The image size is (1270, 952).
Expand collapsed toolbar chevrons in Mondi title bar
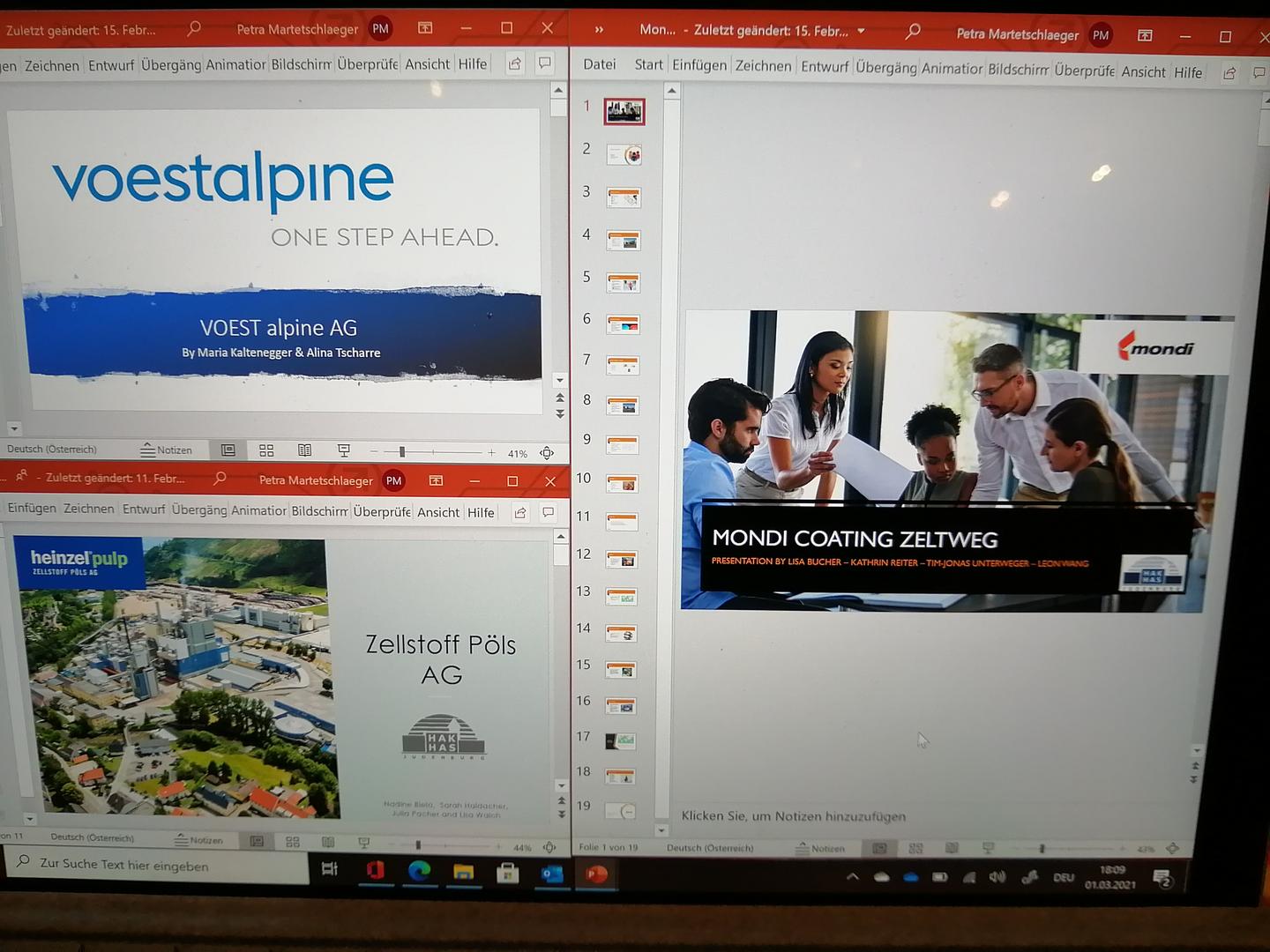[x=600, y=29]
